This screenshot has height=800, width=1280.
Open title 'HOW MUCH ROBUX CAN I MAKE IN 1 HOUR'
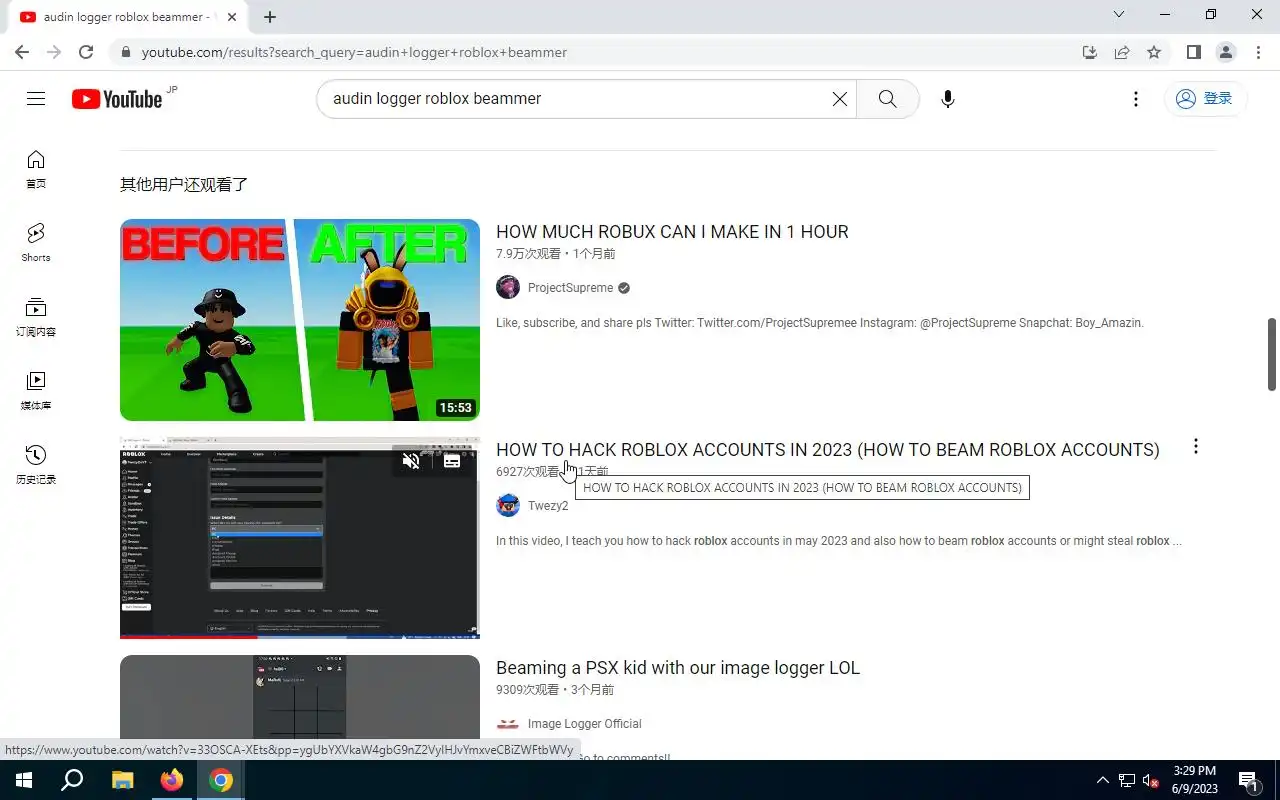672,232
